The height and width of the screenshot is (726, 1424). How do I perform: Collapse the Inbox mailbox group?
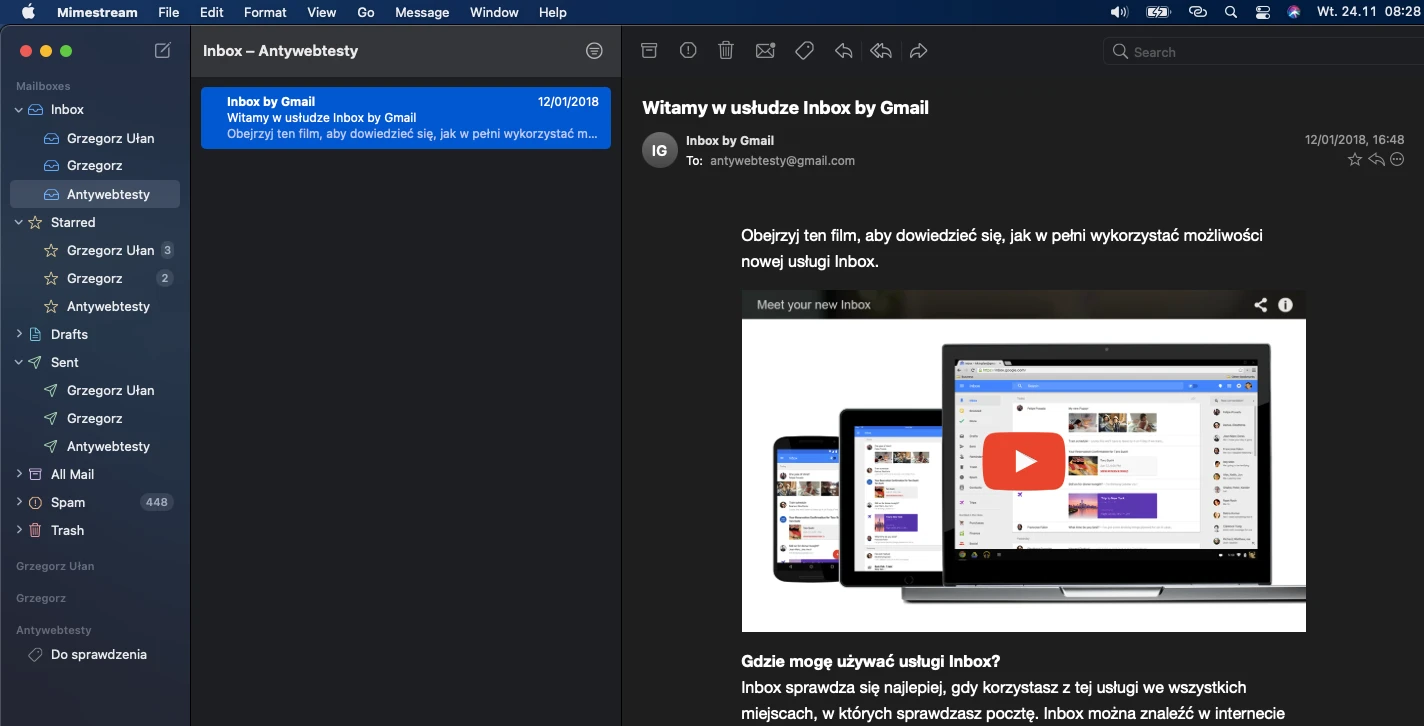(x=18, y=110)
